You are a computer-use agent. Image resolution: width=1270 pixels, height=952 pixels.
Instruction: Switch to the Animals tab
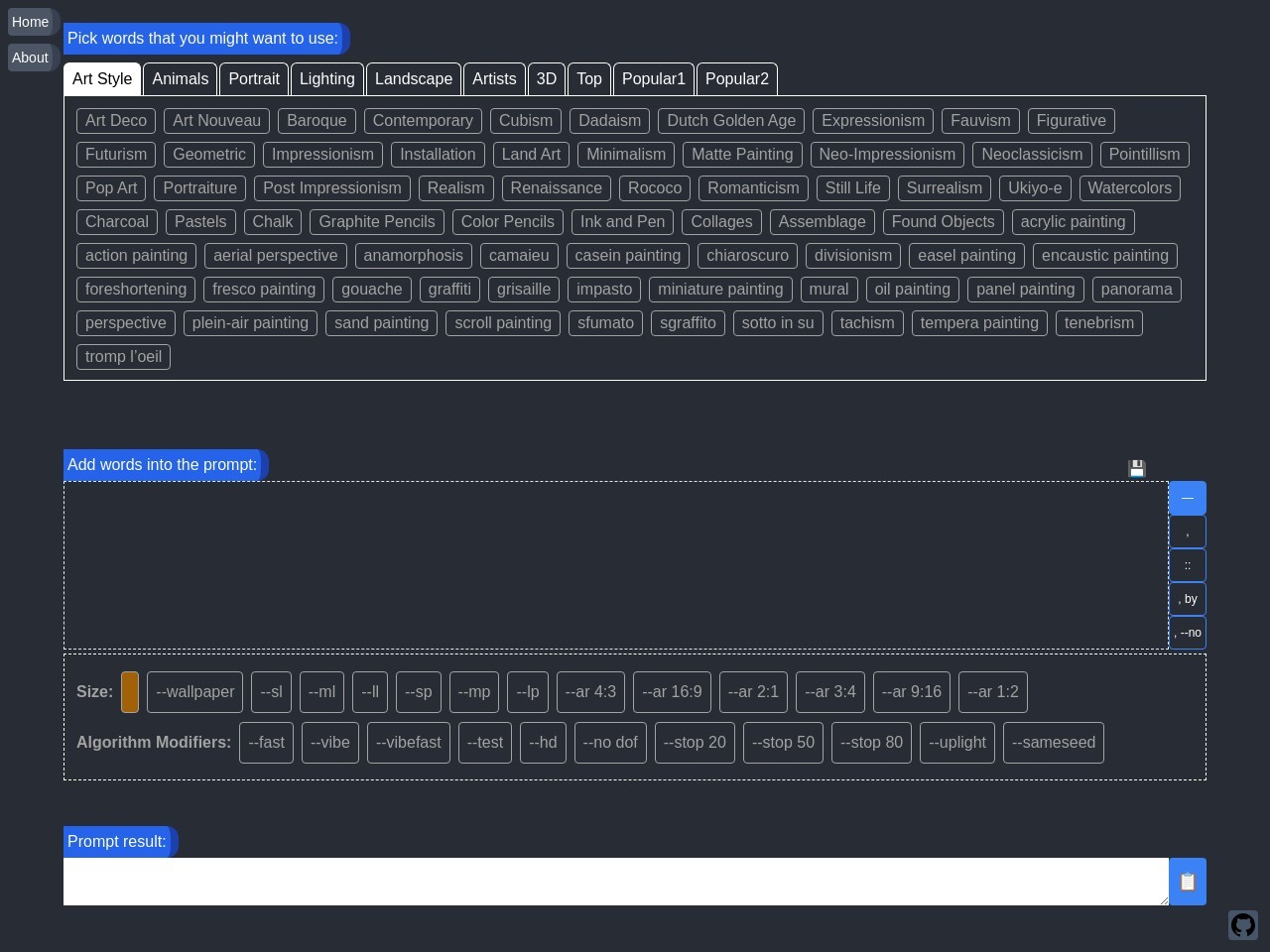pyautogui.click(x=180, y=79)
